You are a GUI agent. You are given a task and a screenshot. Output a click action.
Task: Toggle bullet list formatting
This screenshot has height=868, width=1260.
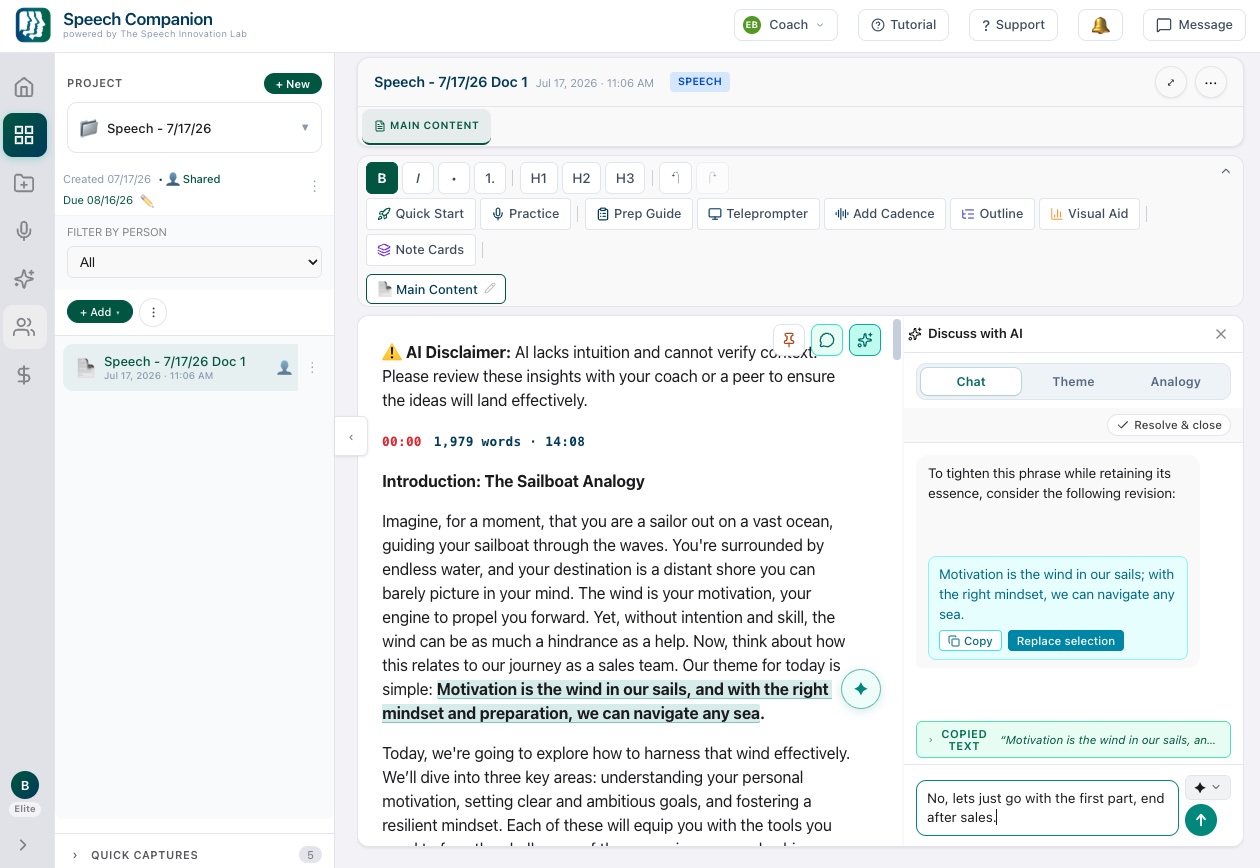454,178
